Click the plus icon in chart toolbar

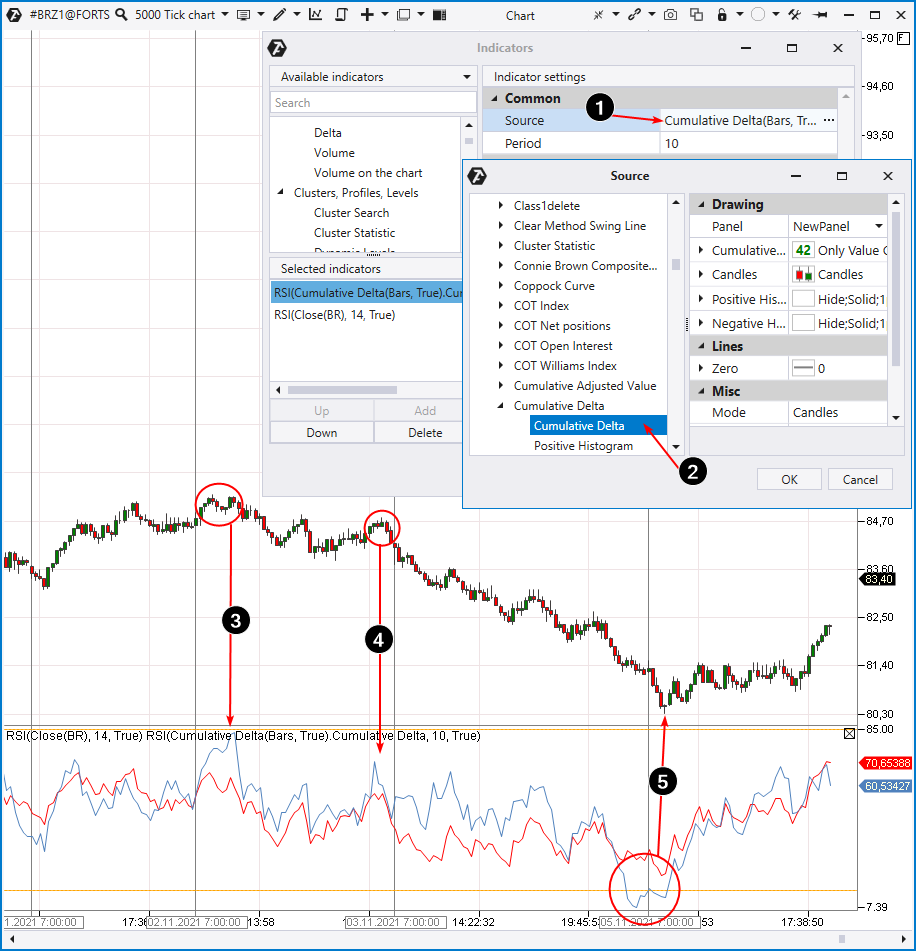tap(367, 15)
